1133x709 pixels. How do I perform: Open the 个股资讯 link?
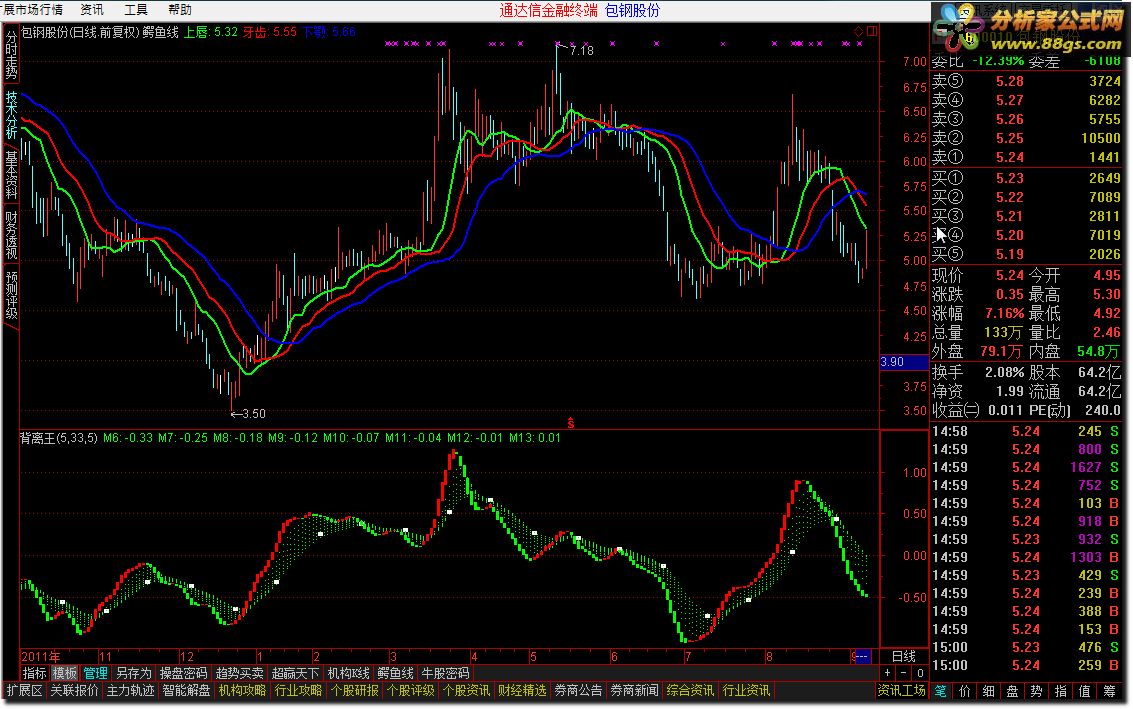coord(466,690)
